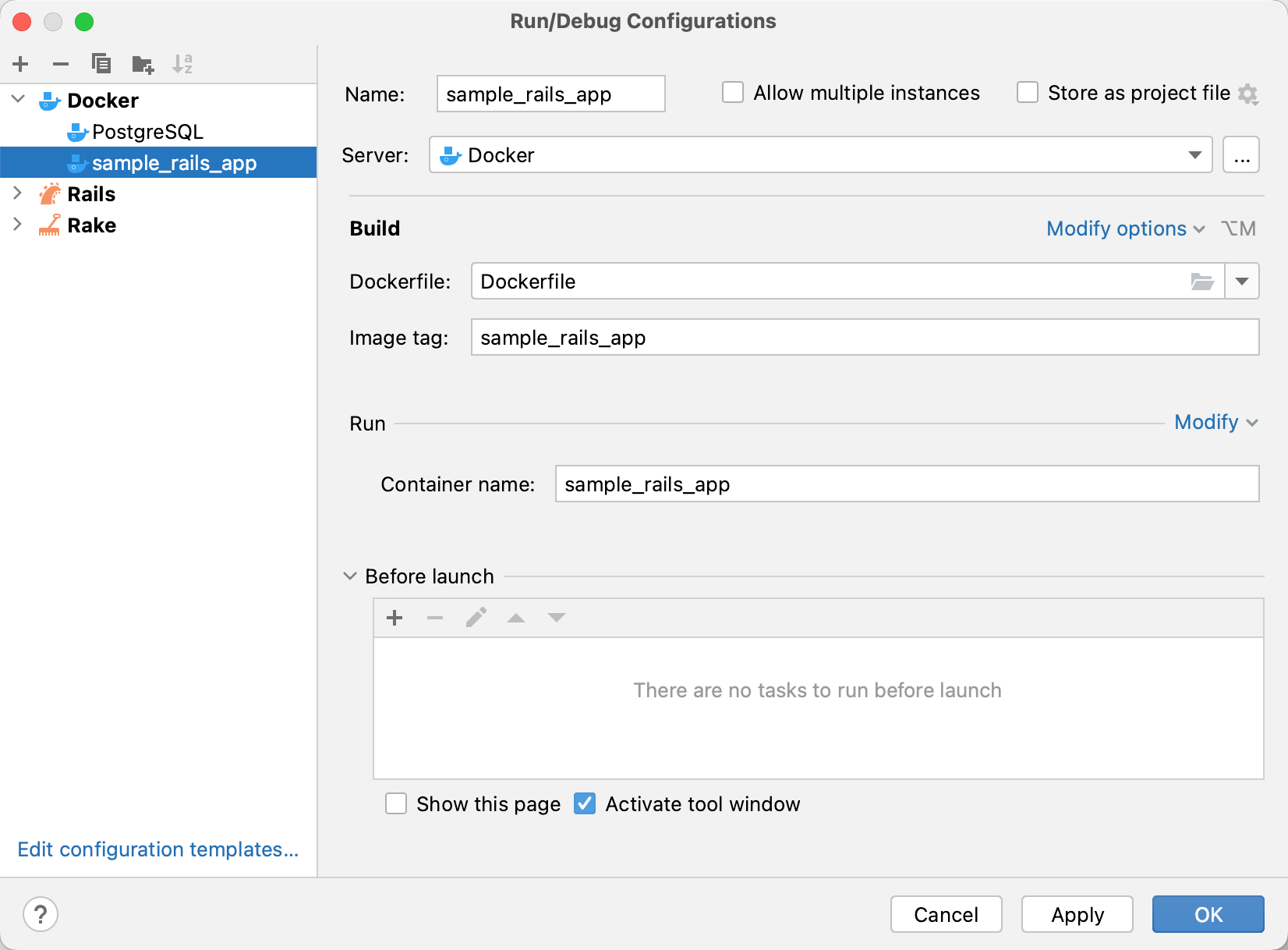1288x950 pixels.
Task: Sort configurations alphabetically
Action: (183, 64)
